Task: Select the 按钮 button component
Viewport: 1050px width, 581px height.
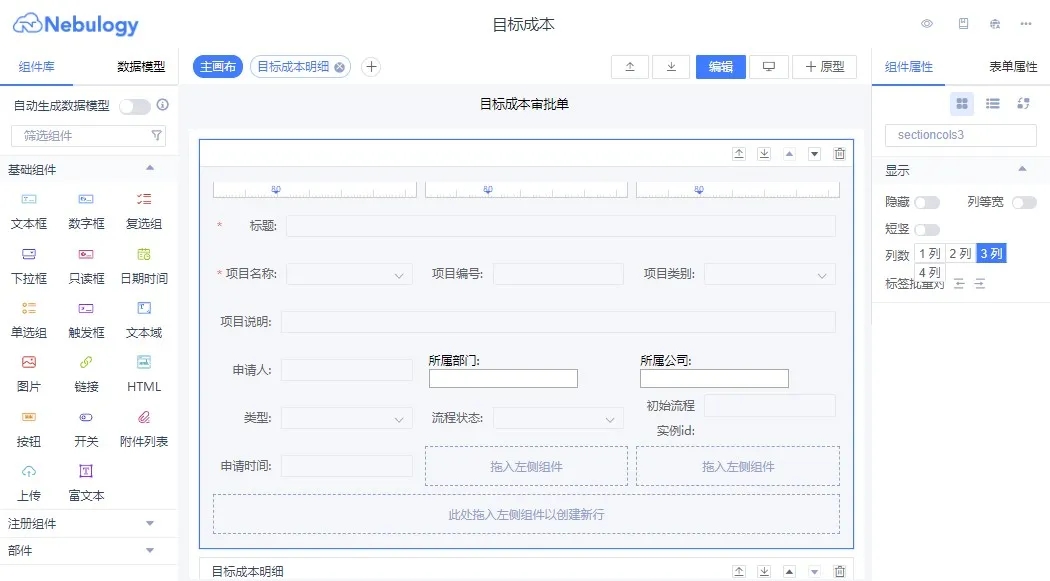Action: (x=29, y=430)
